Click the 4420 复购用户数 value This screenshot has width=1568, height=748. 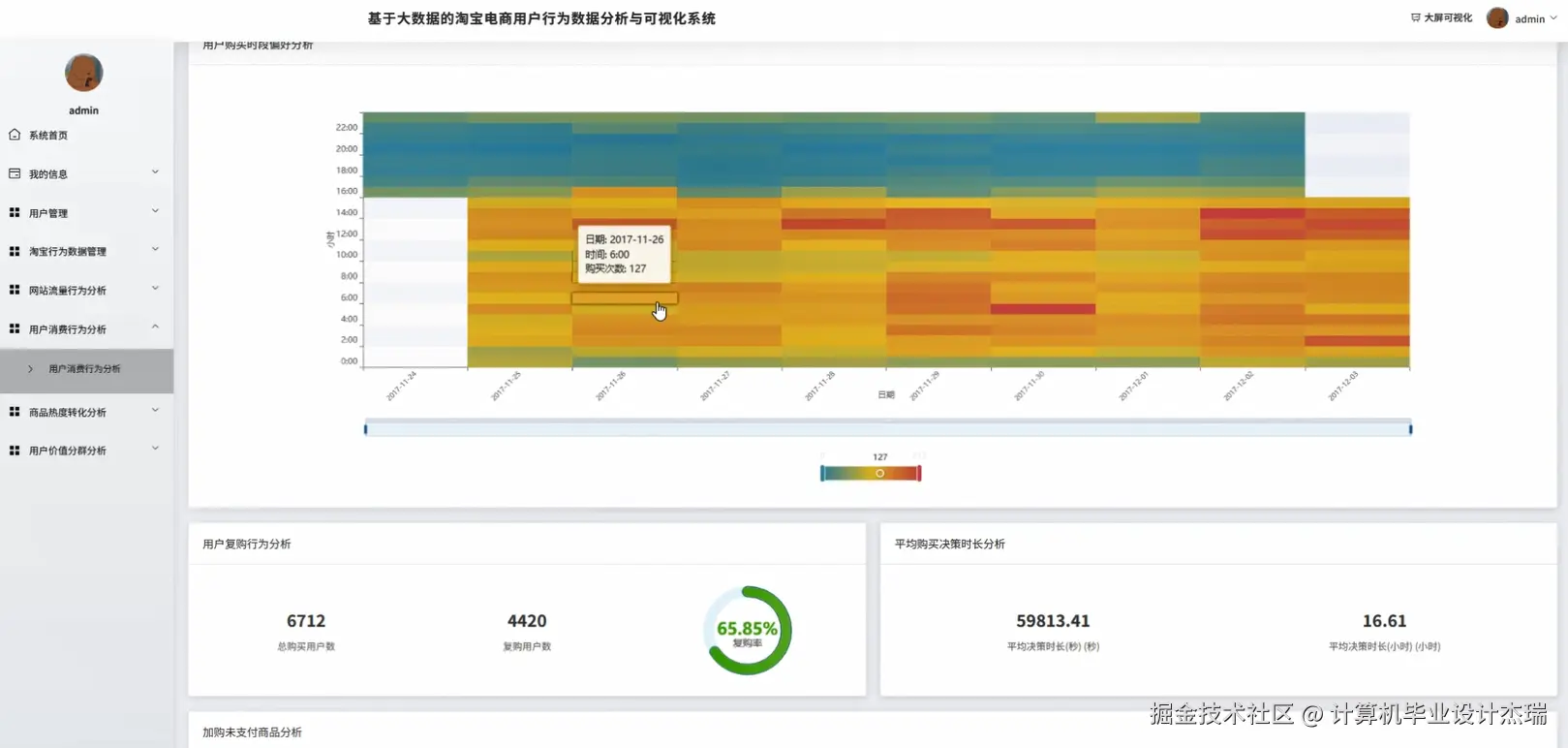point(527,621)
